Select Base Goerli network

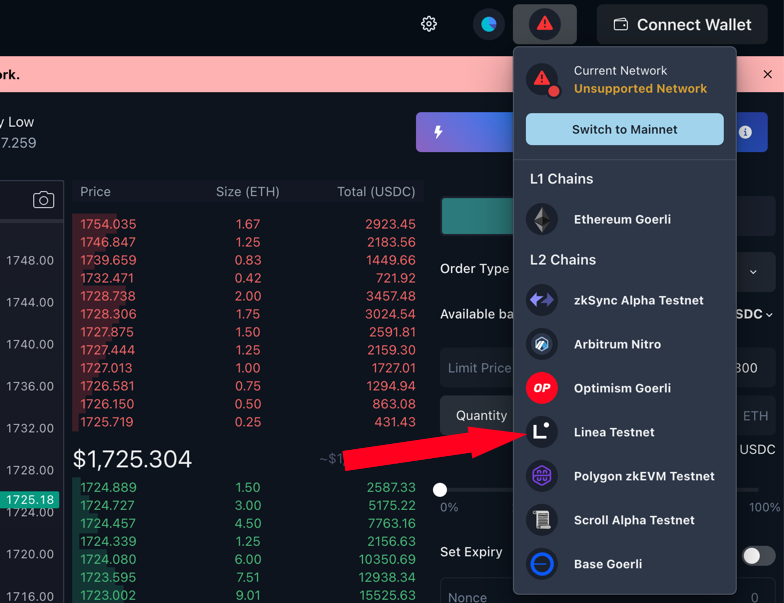tap(624, 564)
